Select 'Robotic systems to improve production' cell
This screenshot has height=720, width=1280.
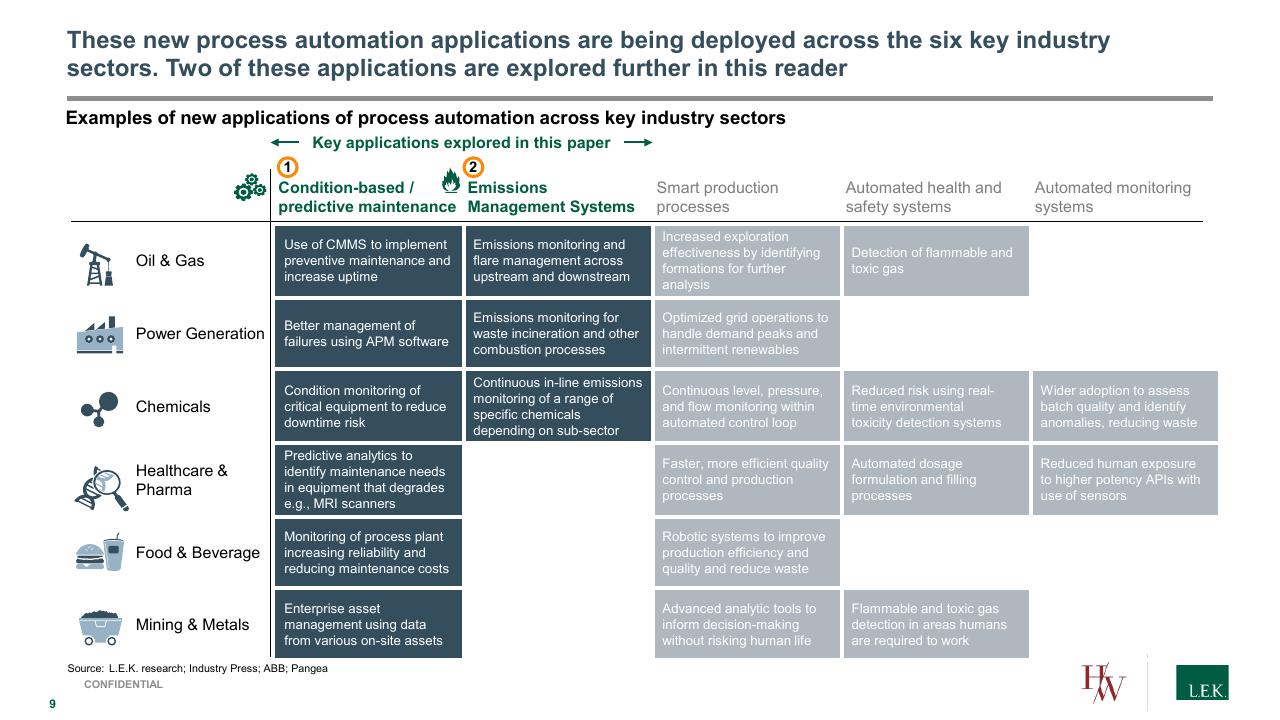point(747,552)
